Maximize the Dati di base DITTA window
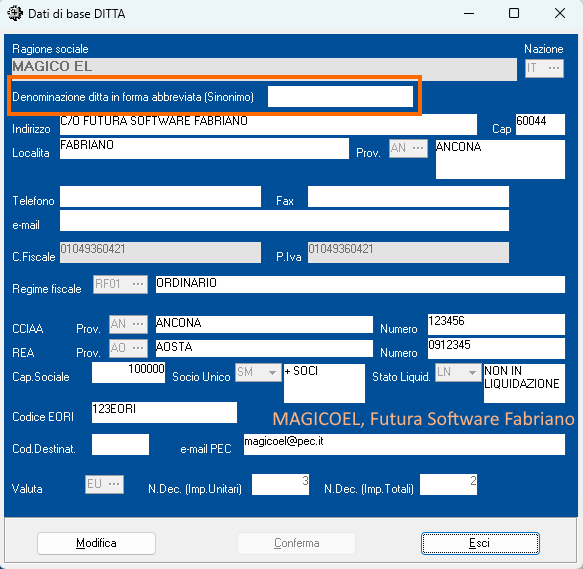583x569 pixels. (514, 13)
